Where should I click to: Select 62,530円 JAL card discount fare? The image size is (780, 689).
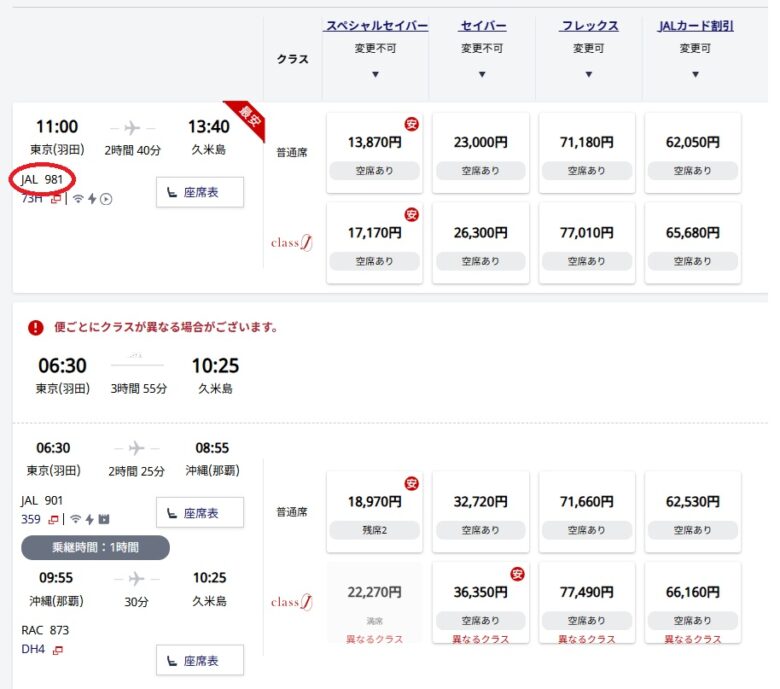[x=693, y=512]
